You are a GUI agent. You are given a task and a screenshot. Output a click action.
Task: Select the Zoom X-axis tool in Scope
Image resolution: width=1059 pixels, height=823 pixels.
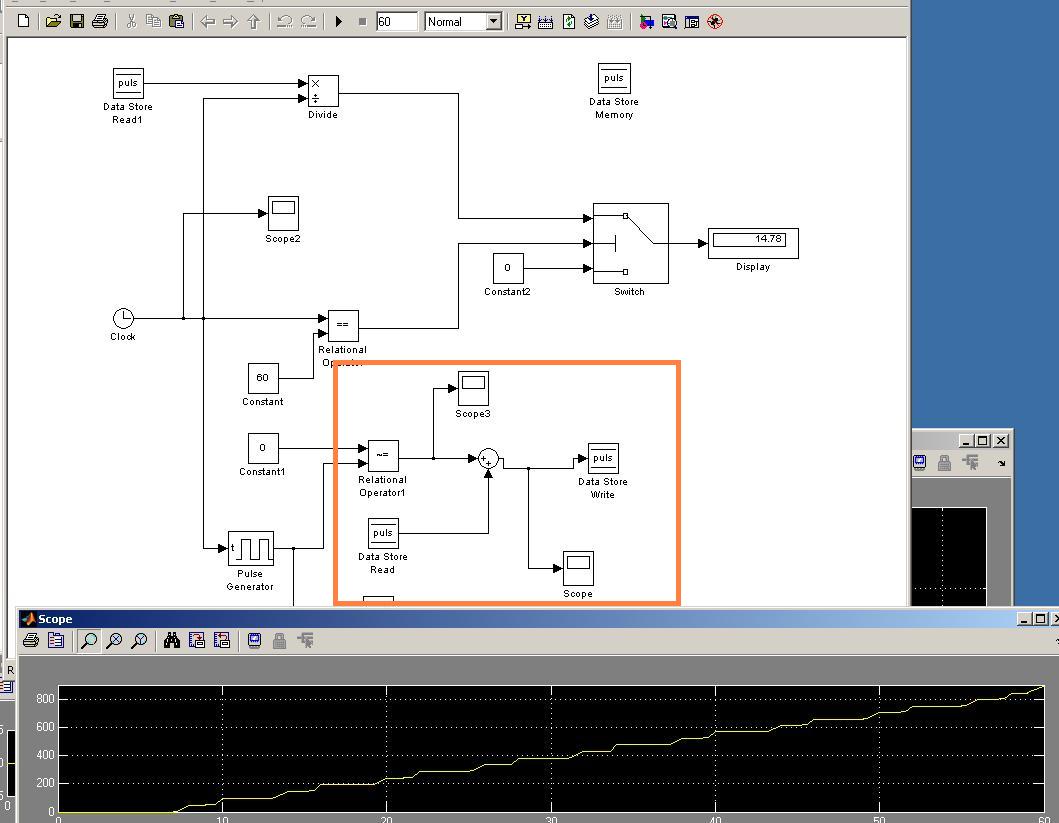click(114, 640)
